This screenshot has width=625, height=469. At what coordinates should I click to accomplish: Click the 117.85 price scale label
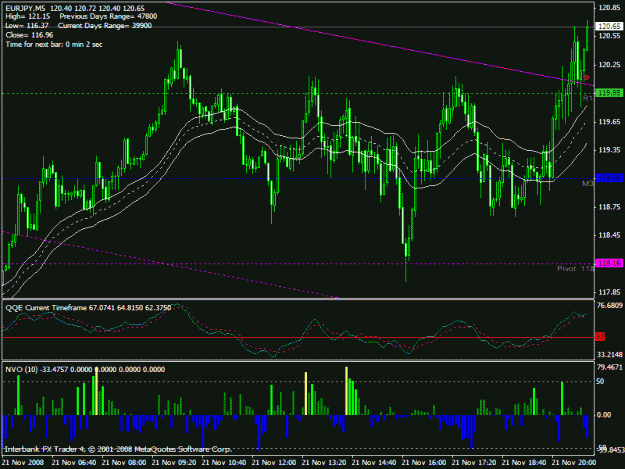click(x=609, y=292)
